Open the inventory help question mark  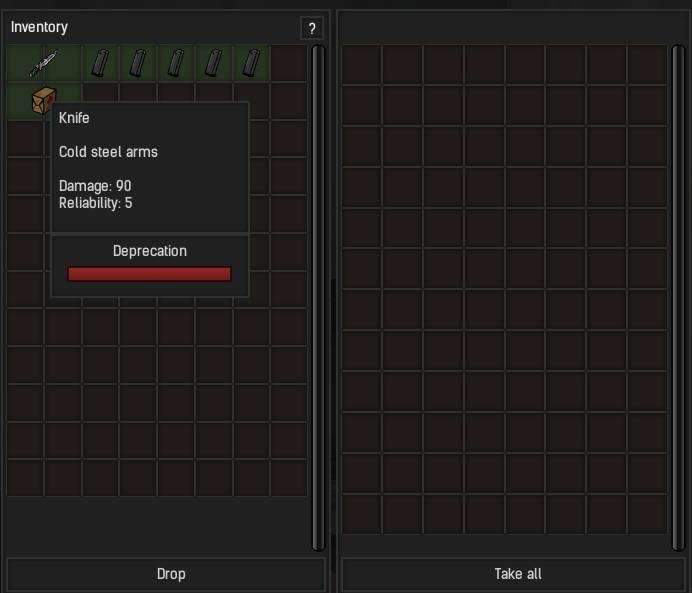click(312, 29)
